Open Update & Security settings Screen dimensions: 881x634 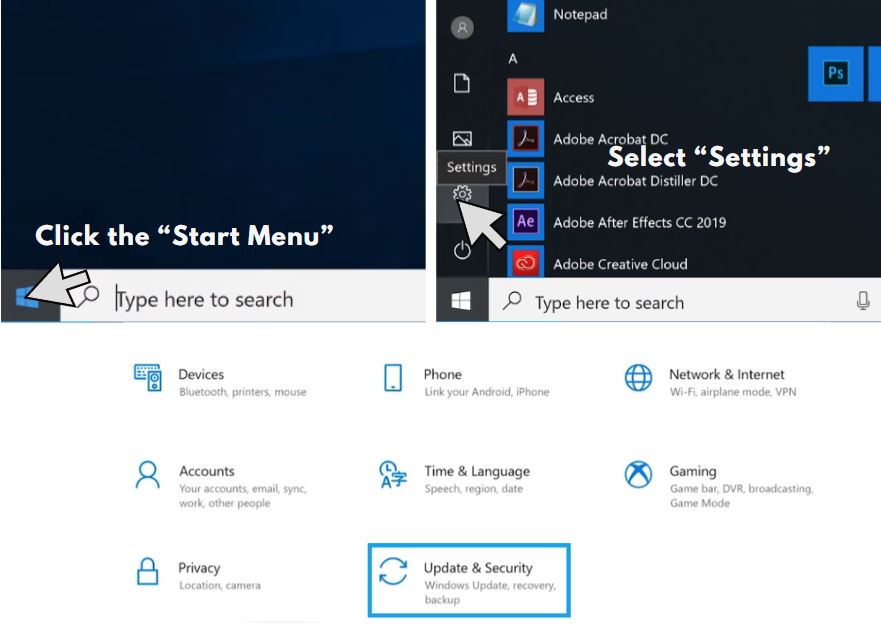coord(469,580)
